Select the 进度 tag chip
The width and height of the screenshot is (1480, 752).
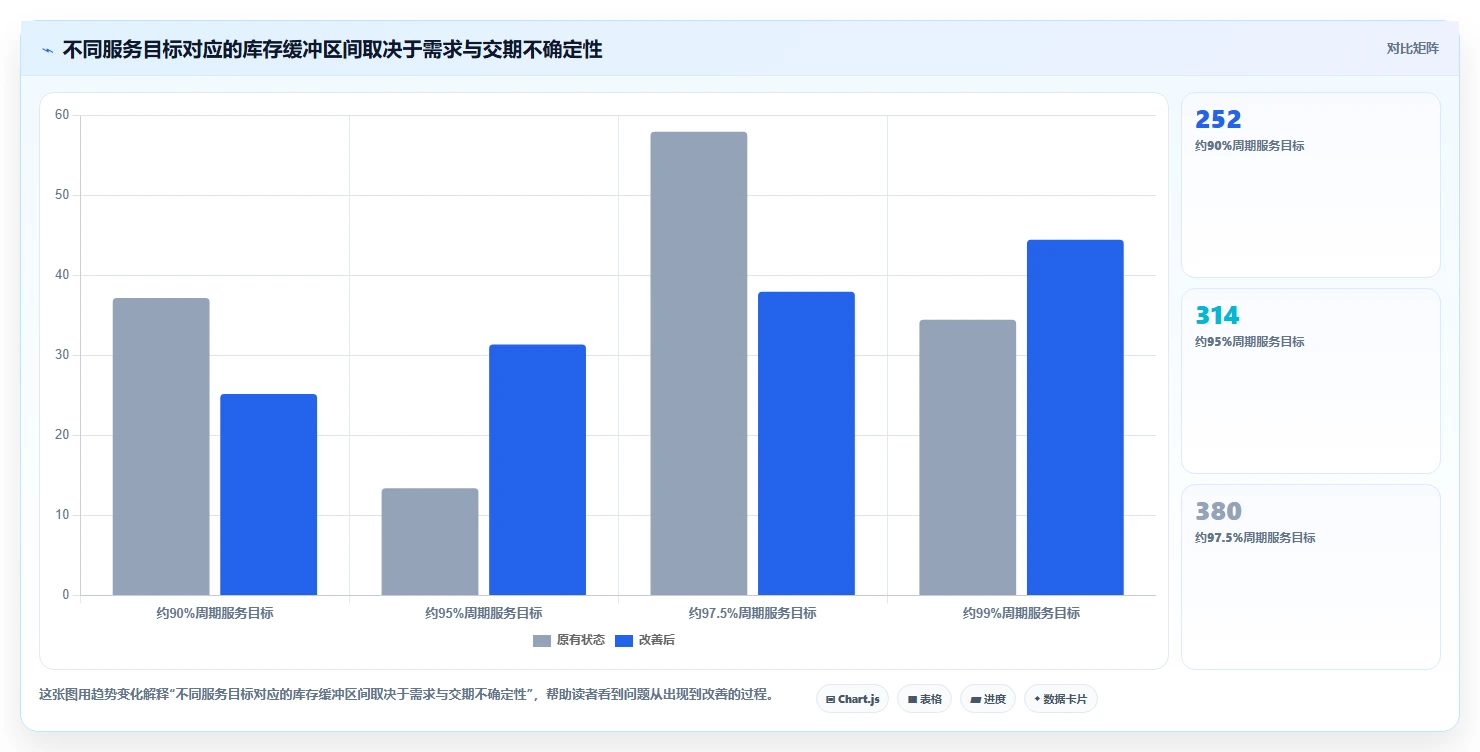988,699
